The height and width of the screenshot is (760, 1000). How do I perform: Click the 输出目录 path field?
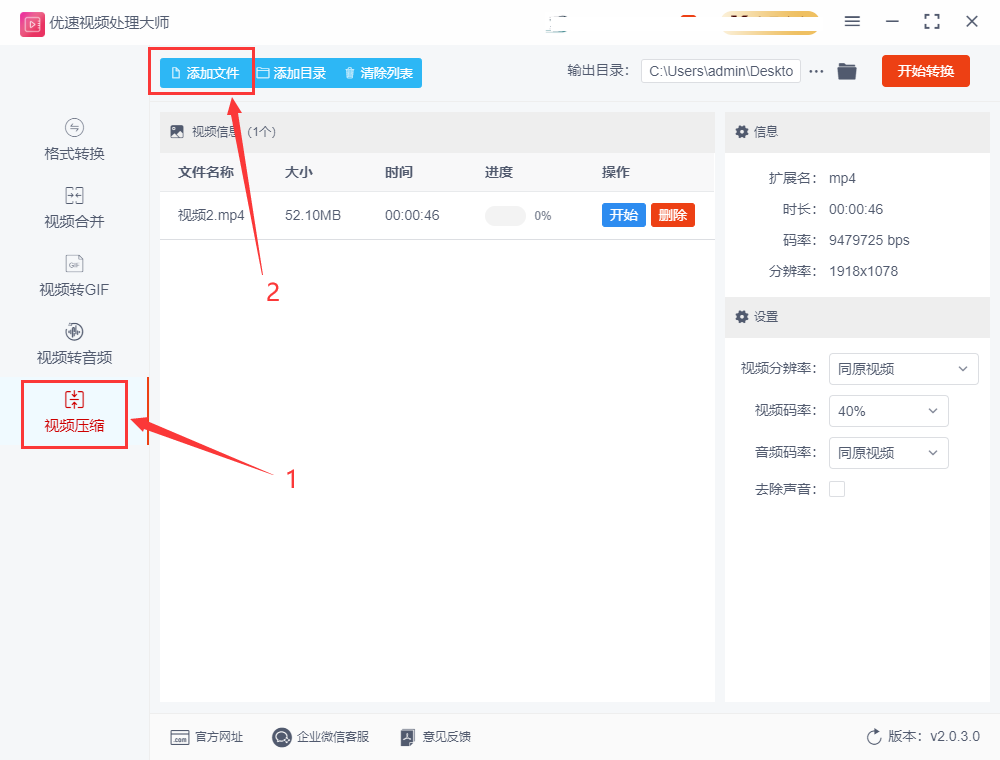click(x=721, y=71)
